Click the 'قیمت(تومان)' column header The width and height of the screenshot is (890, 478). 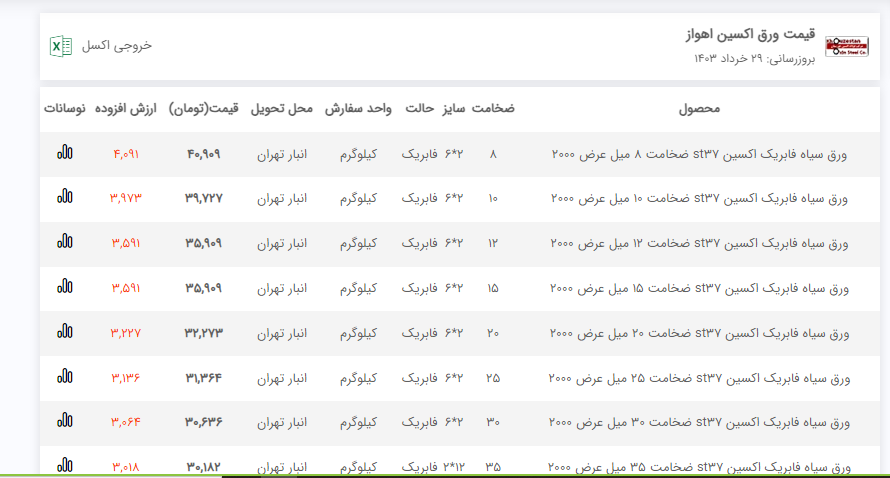point(204,108)
